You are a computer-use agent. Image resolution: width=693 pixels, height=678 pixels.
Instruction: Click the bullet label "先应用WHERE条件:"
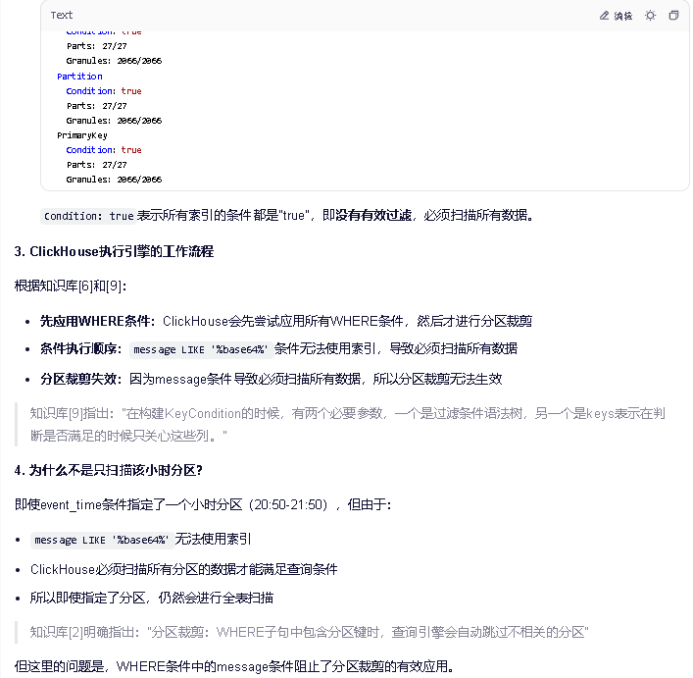(x=98, y=321)
